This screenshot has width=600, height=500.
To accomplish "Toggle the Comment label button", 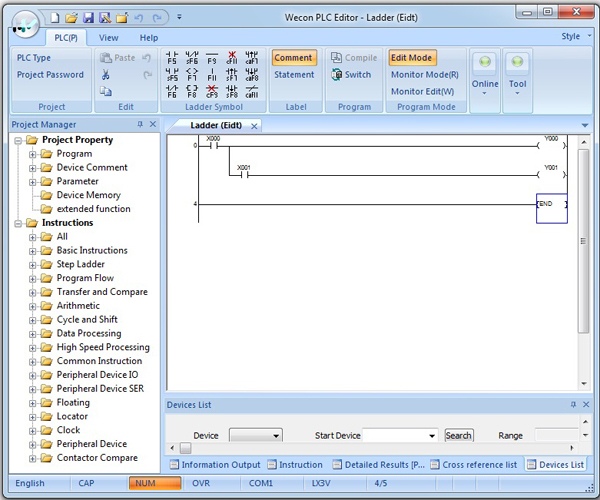I will click(x=293, y=58).
